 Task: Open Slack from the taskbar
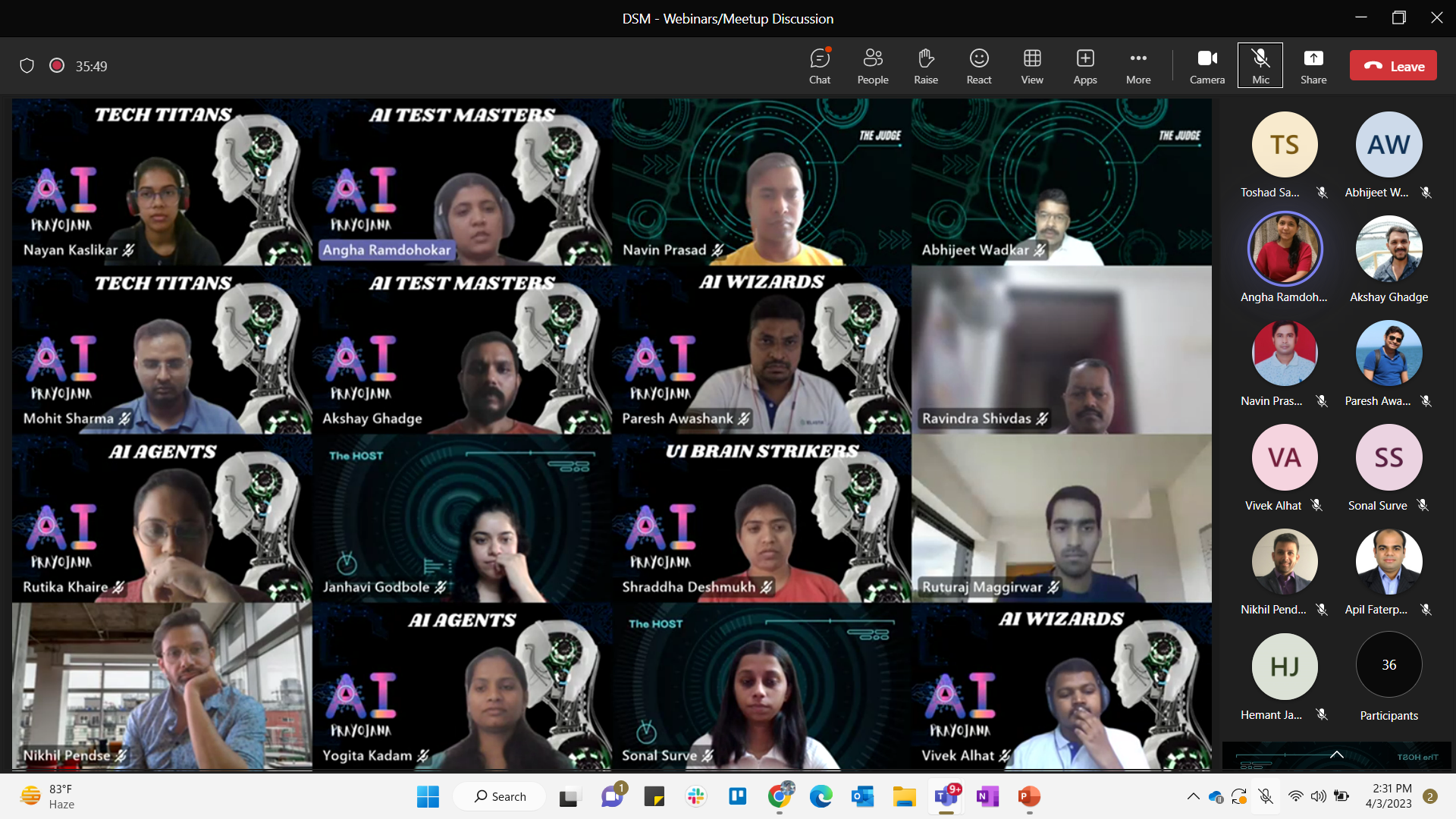click(x=695, y=796)
